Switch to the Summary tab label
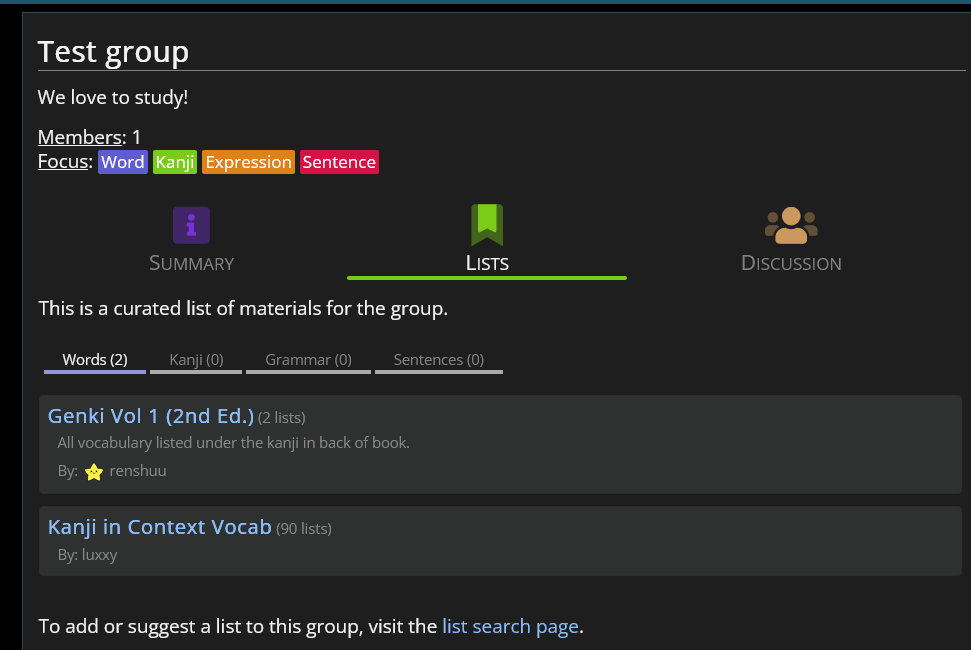 [191, 263]
